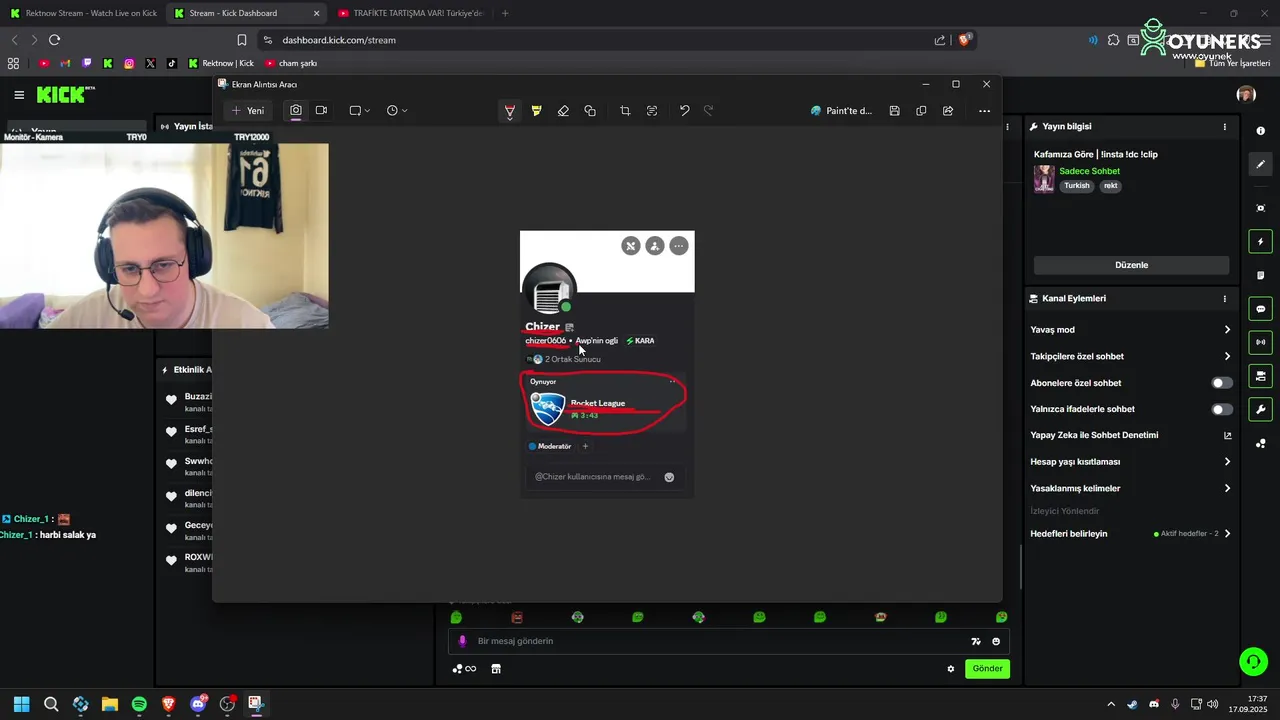Viewport: 1280px width, 720px height.
Task: Click the lightning bolt sidebar icon
Action: click(1260, 242)
